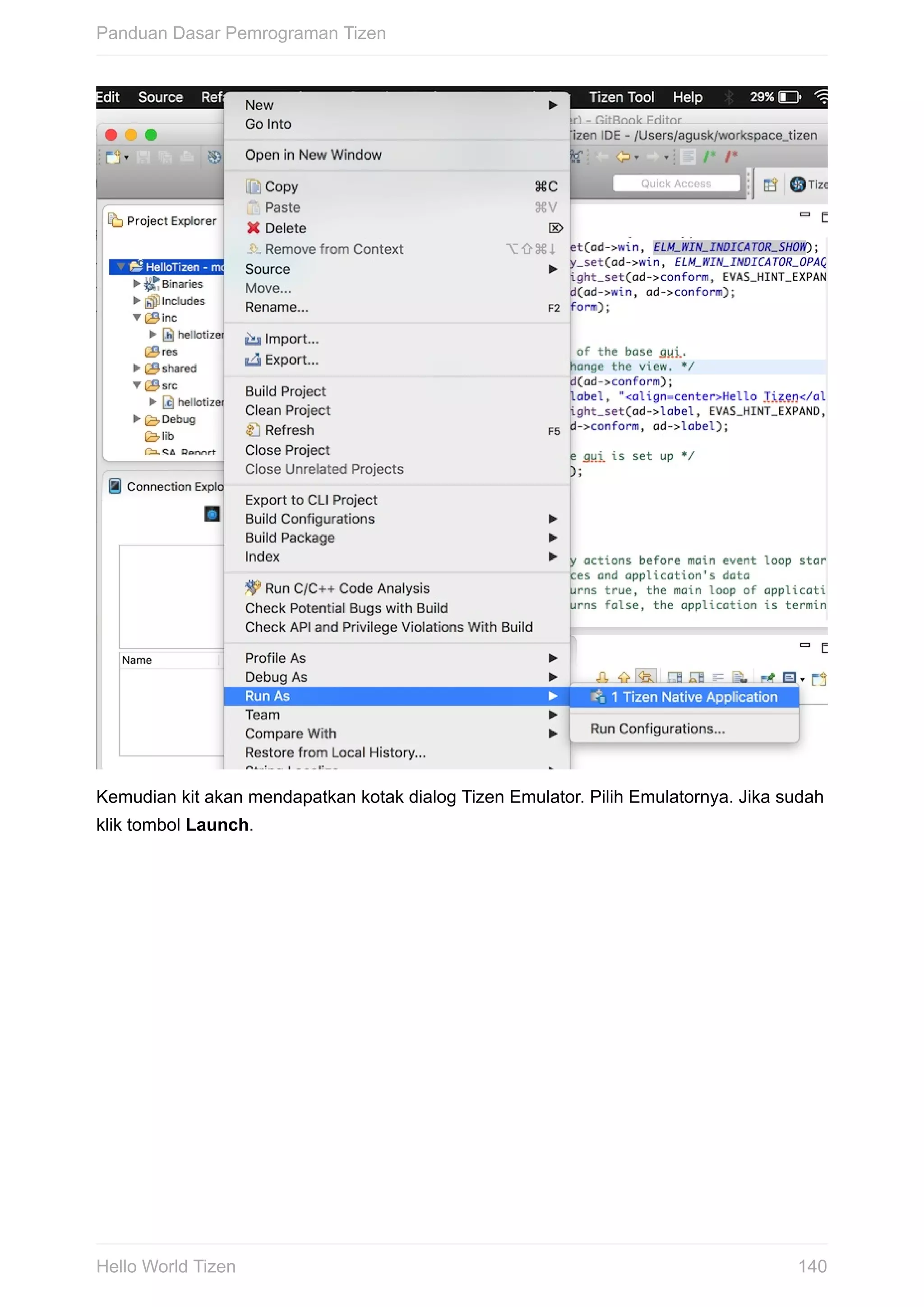Viewport: 924px width, 1307px height.
Task: Click the Run C/C++ Code Analysis icon
Action: [x=253, y=588]
